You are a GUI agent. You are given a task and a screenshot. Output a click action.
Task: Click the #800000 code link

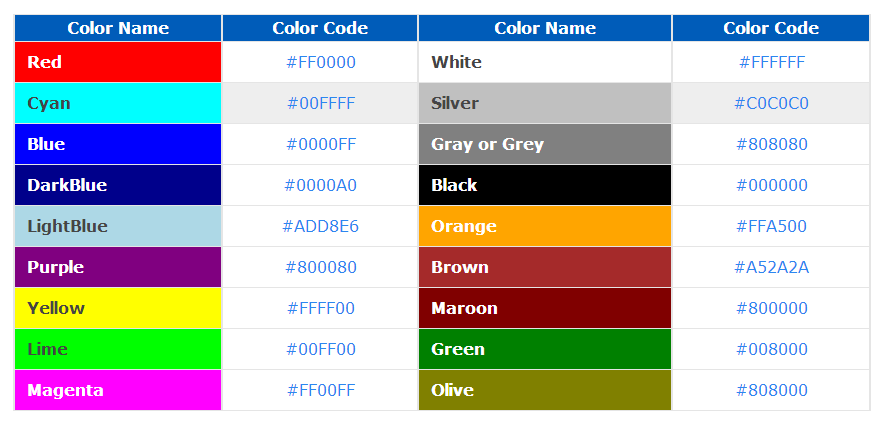[x=771, y=308]
